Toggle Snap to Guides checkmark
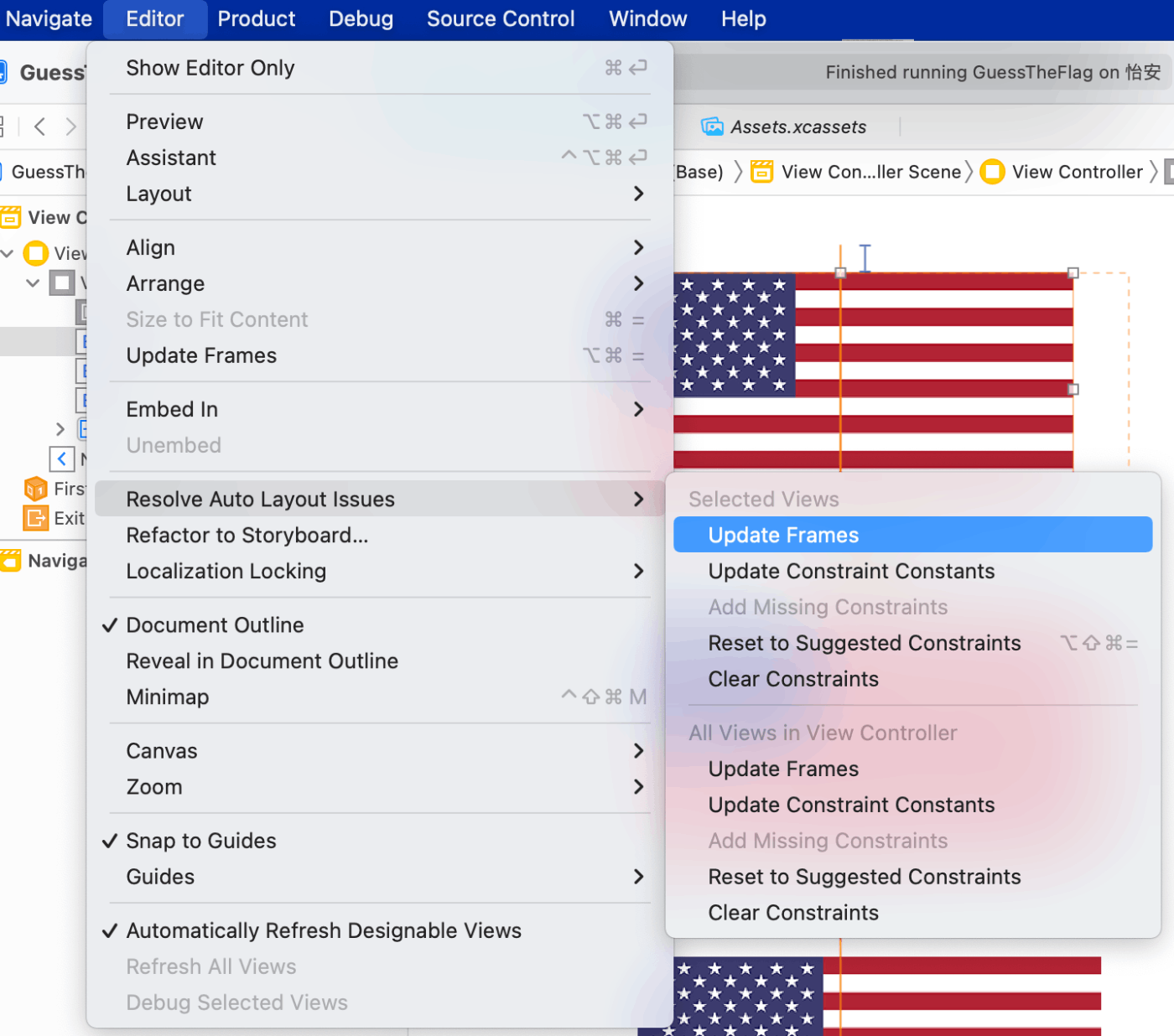Viewport: 1174px width, 1036px height. [380, 840]
